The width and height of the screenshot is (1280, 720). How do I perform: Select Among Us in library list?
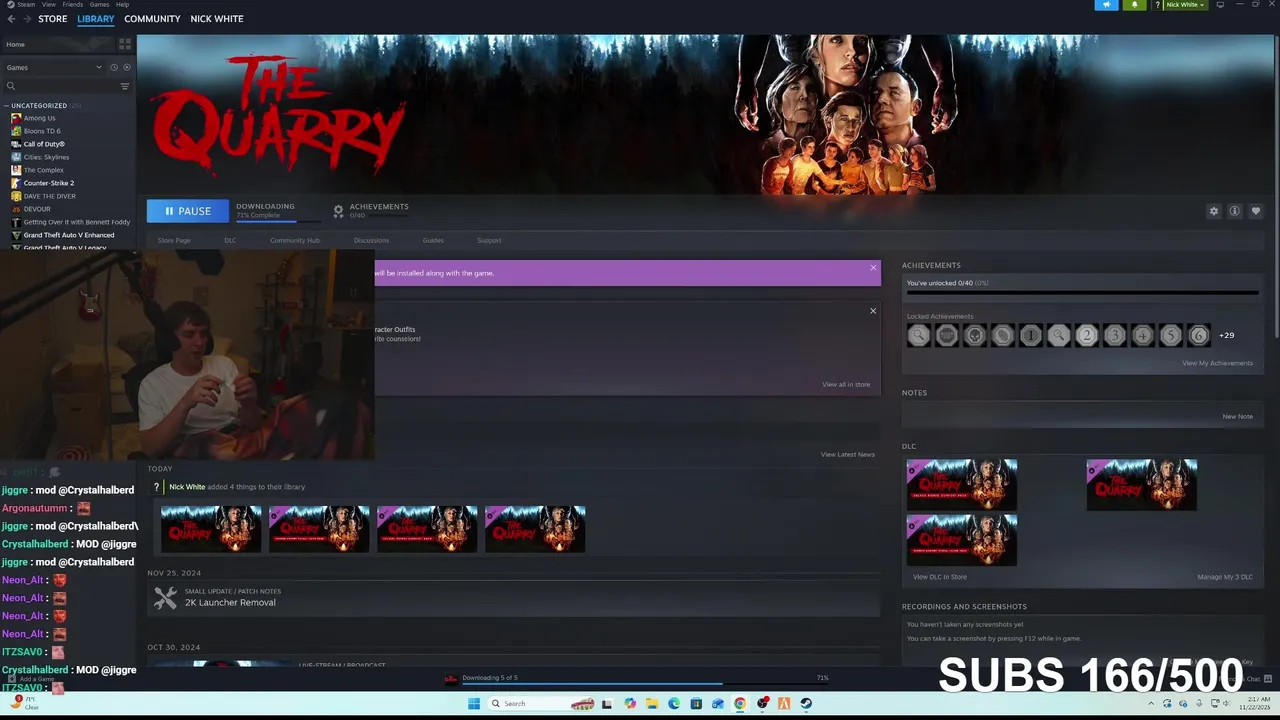tap(39, 118)
